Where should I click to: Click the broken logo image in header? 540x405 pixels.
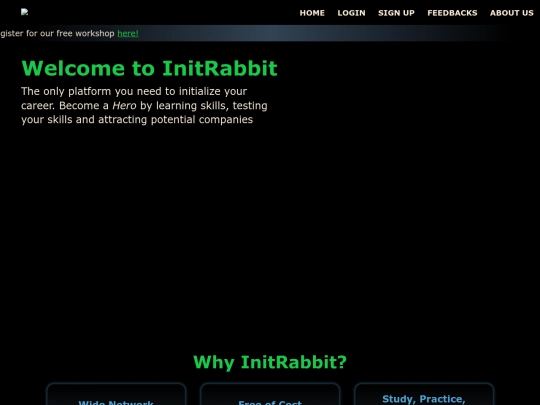pos(24,12)
